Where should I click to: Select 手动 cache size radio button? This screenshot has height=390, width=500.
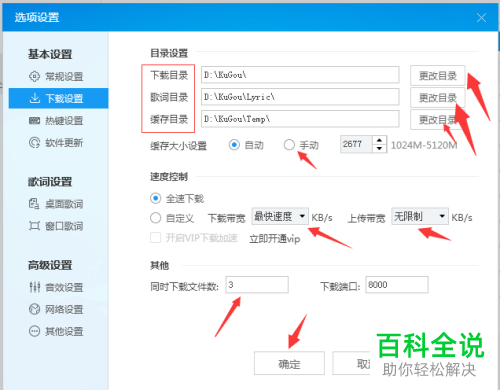(x=289, y=145)
